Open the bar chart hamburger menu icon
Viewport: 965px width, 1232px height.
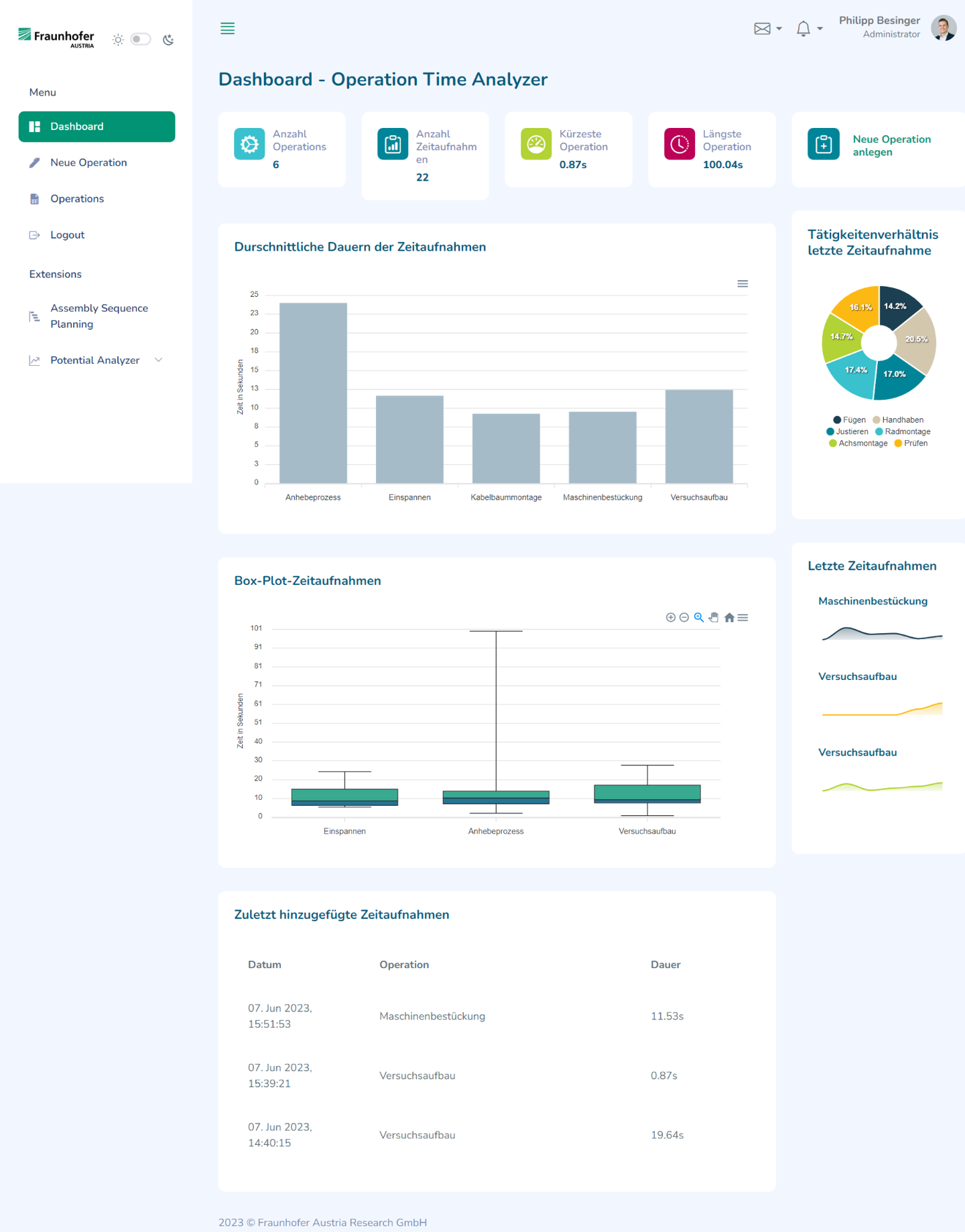click(743, 284)
